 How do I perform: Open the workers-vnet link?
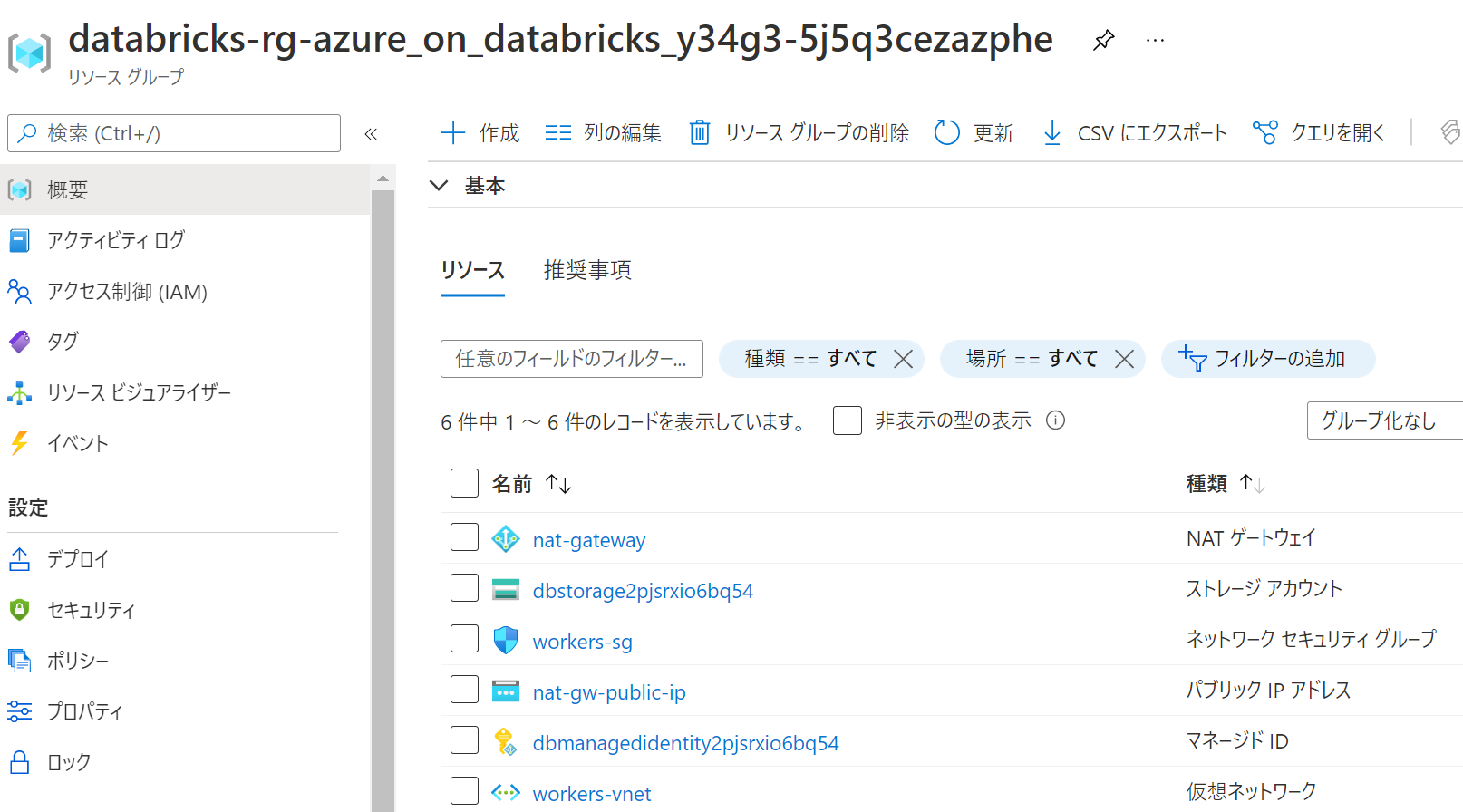[x=592, y=794]
